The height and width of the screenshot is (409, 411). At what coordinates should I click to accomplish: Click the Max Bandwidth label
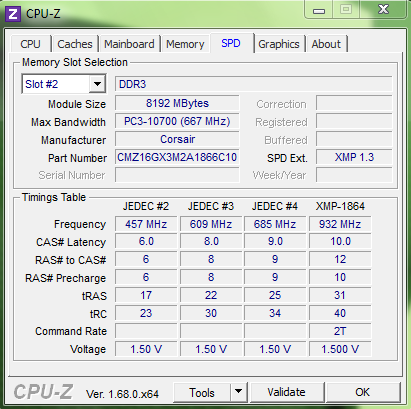[x=68, y=122]
